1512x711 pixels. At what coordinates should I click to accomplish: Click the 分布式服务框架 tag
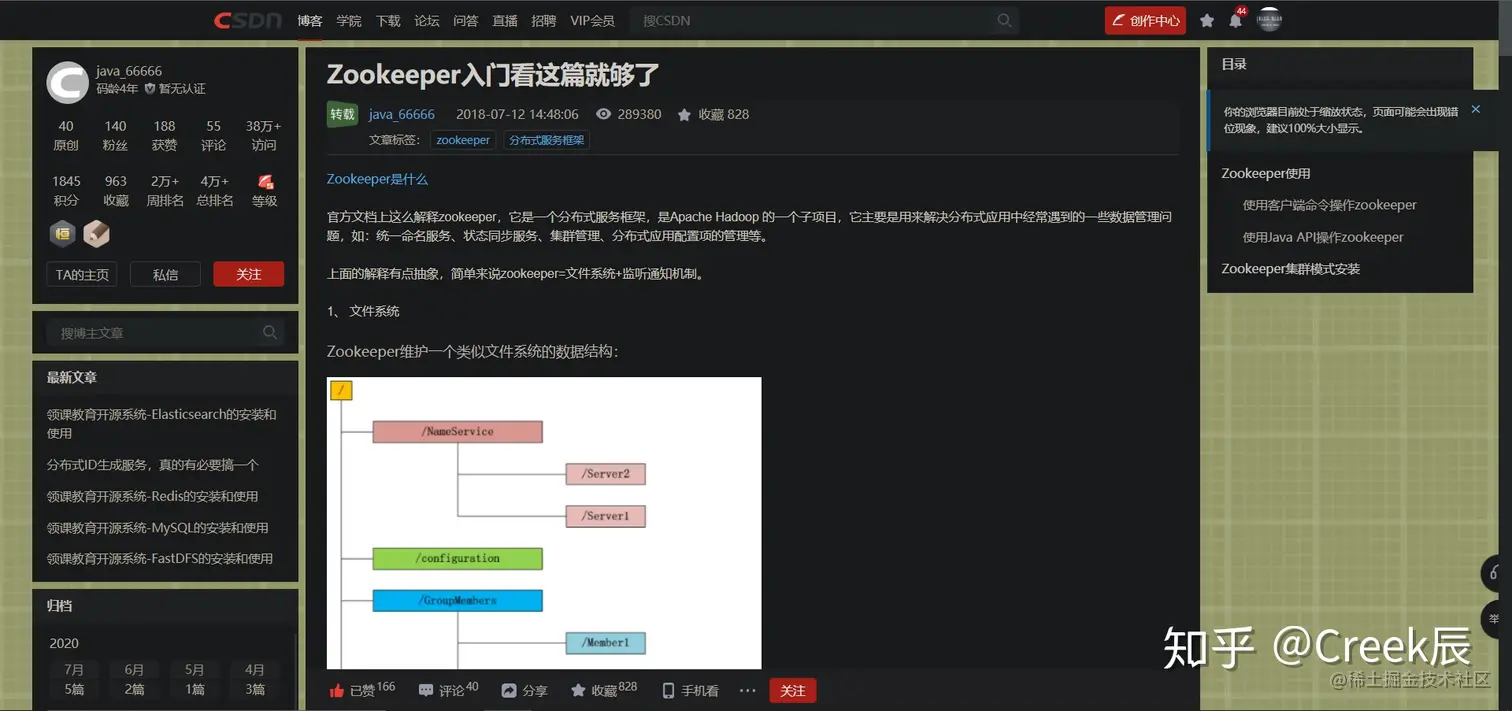pos(547,140)
